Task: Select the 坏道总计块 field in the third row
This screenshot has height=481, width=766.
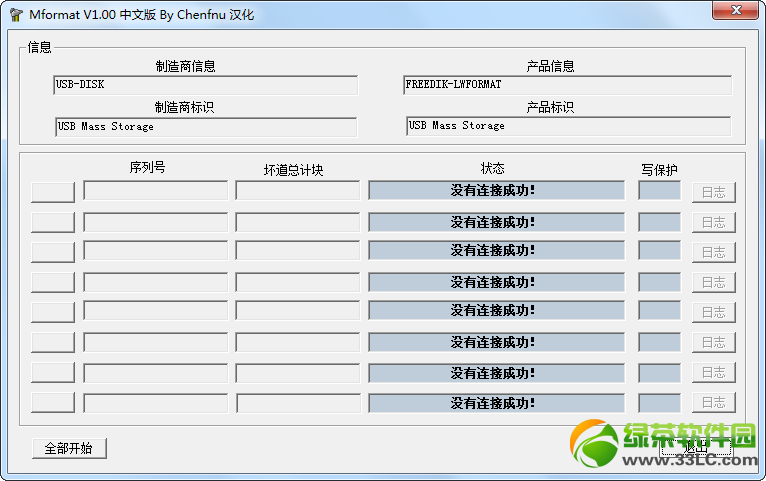Action: (x=298, y=251)
